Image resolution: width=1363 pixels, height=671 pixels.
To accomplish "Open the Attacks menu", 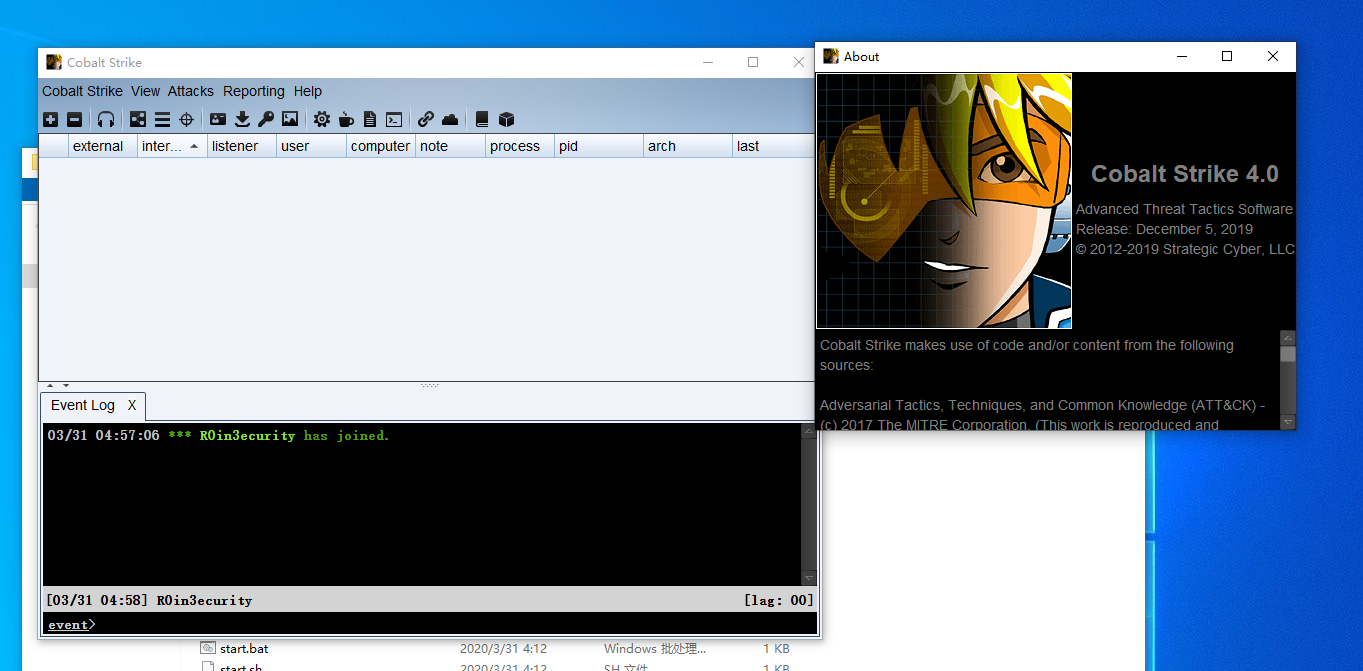I will point(191,91).
